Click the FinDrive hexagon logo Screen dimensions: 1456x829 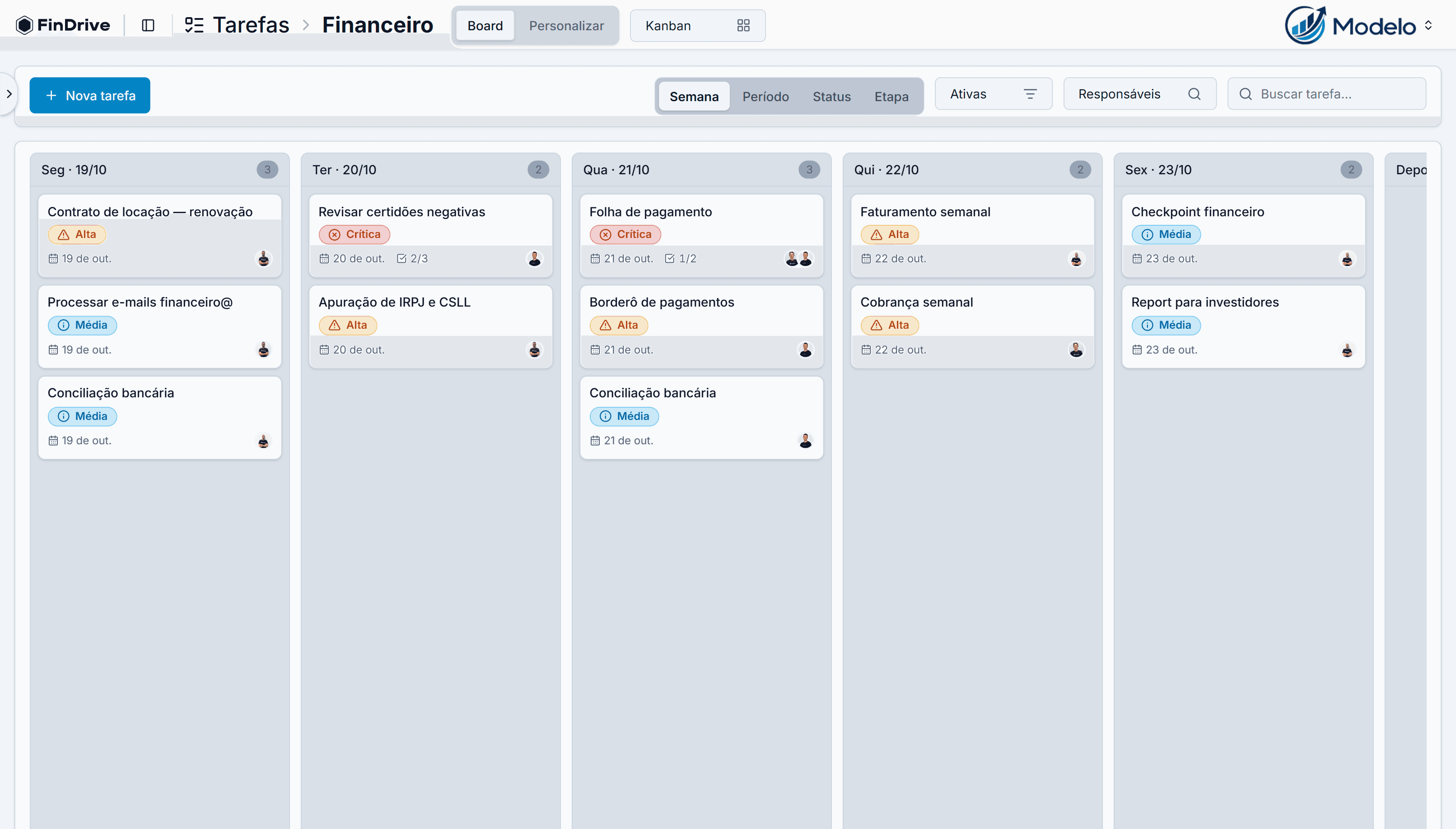pos(24,25)
